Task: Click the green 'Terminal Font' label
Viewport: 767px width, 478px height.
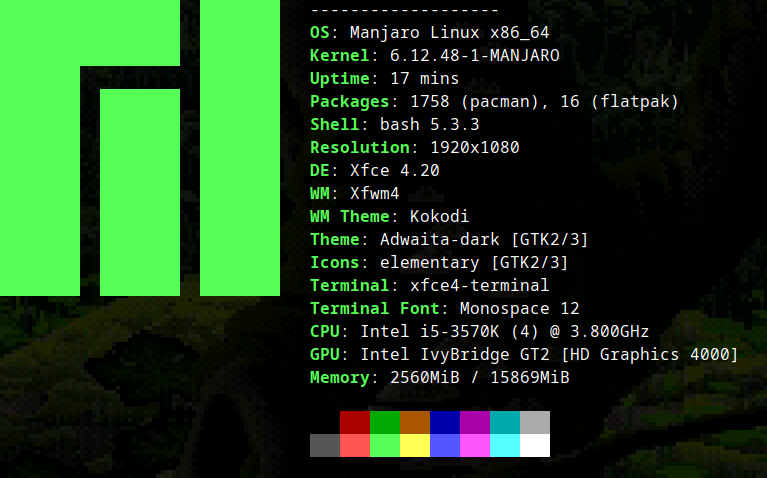Action: pos(375,309)
